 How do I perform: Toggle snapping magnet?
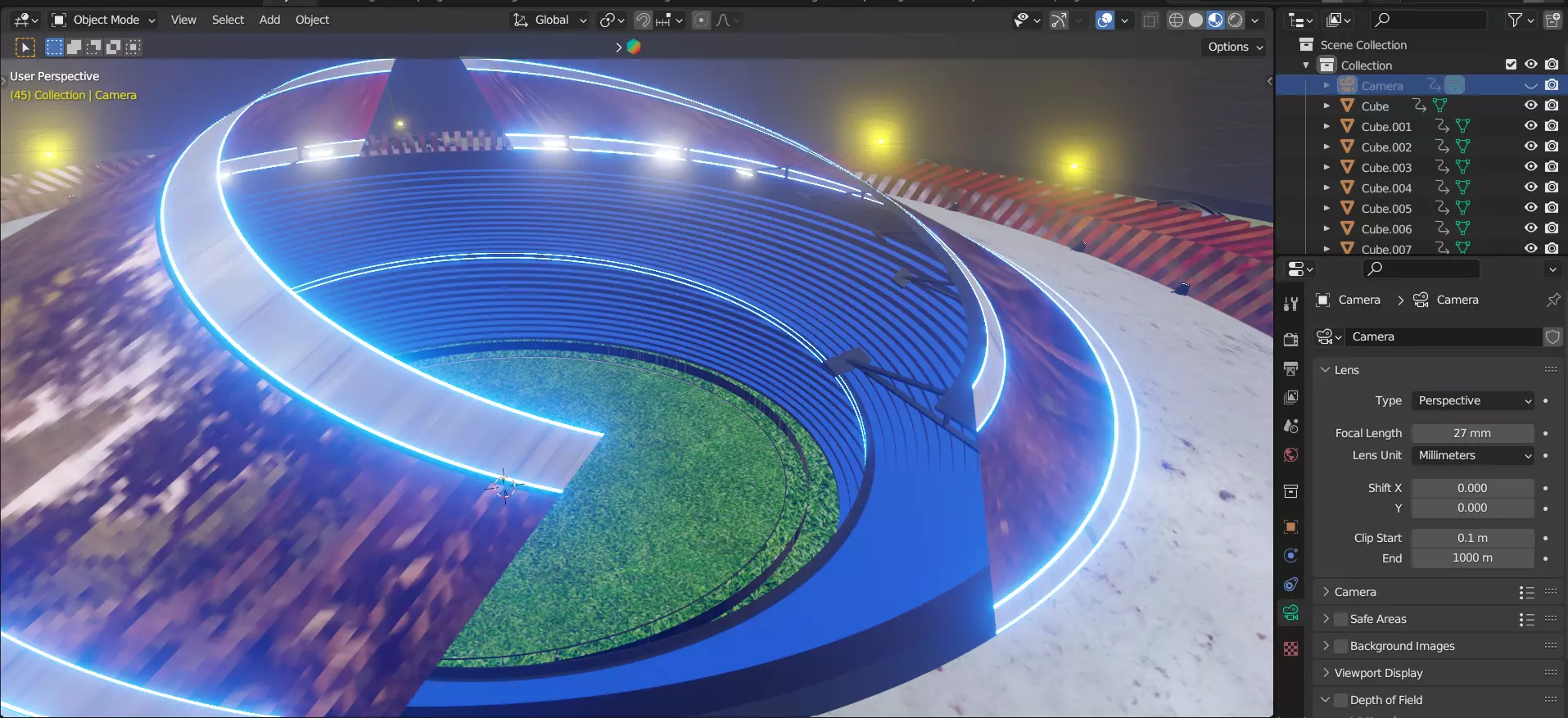tap(643, 20)
